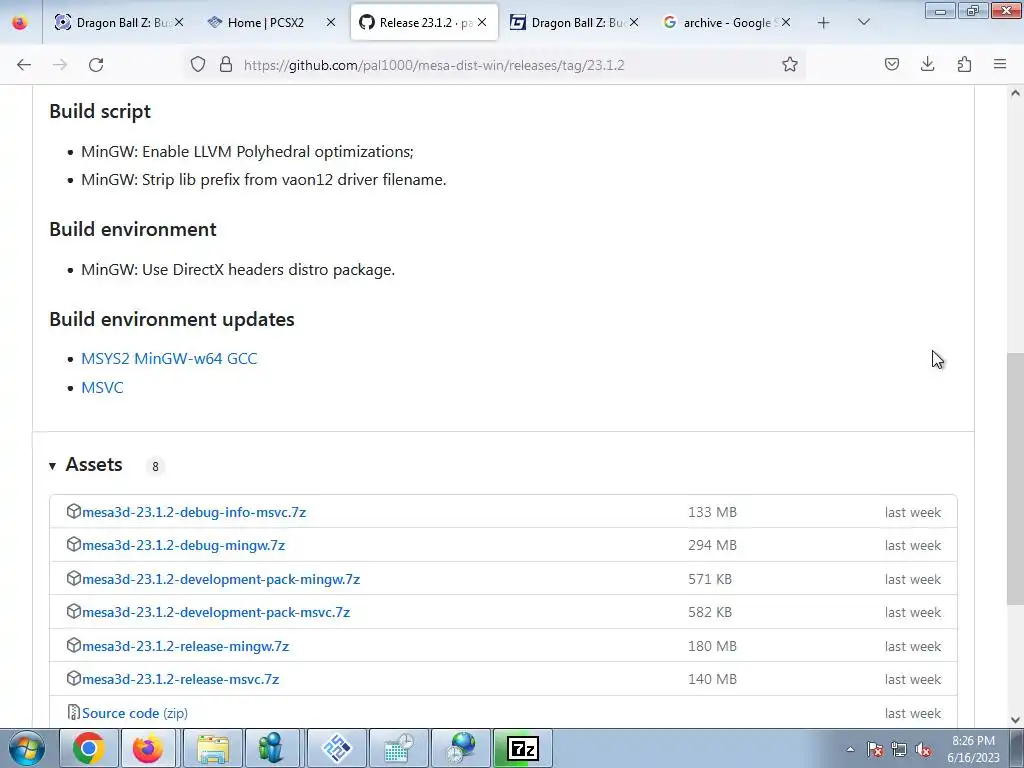Open Windows Explorer folder from taskbar
The width and height of the screenshot is (1024, 768).
coord(213,748)
